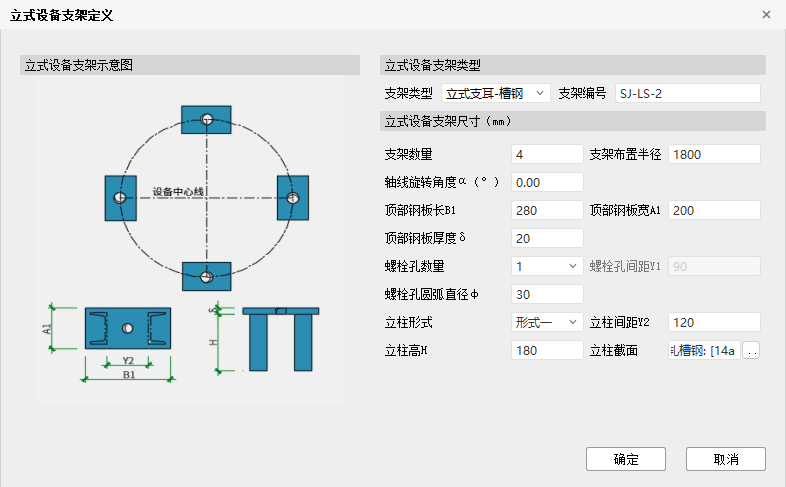The width and height of the screenshot is (786, 487).
Task: Click the 螺栓孔圆弧直径 field showing 30
Action: point(547,295)
